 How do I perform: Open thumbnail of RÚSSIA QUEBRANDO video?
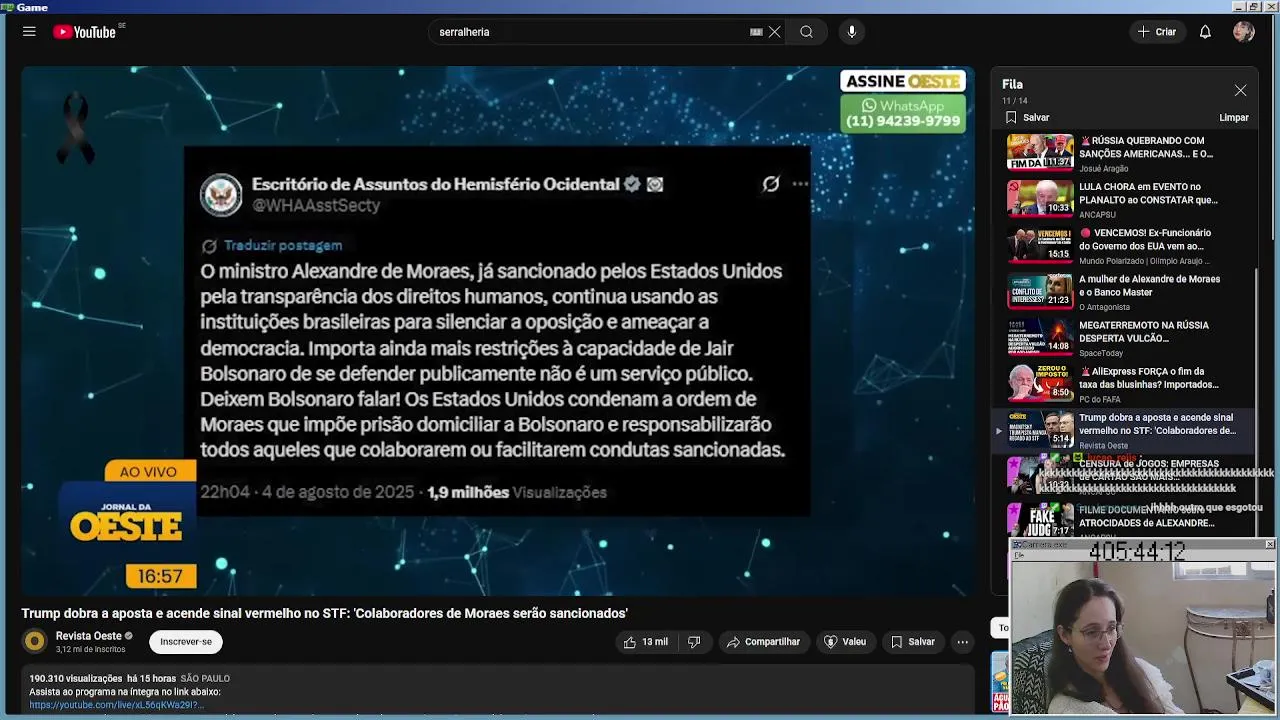pyautogui.click(x=1040, y=152)
